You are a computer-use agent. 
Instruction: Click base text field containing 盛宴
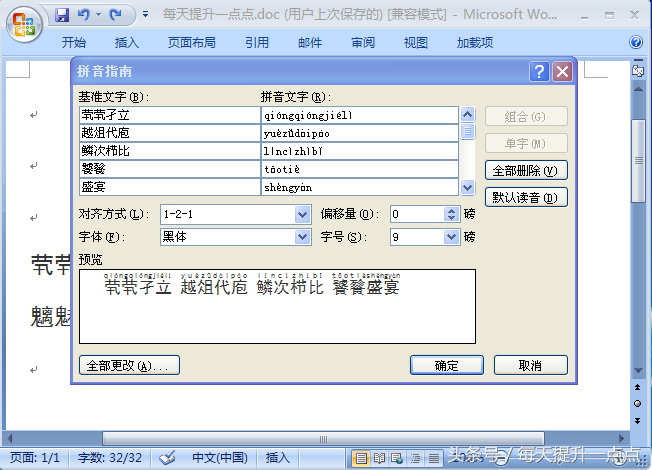click(x=170, y=187)
